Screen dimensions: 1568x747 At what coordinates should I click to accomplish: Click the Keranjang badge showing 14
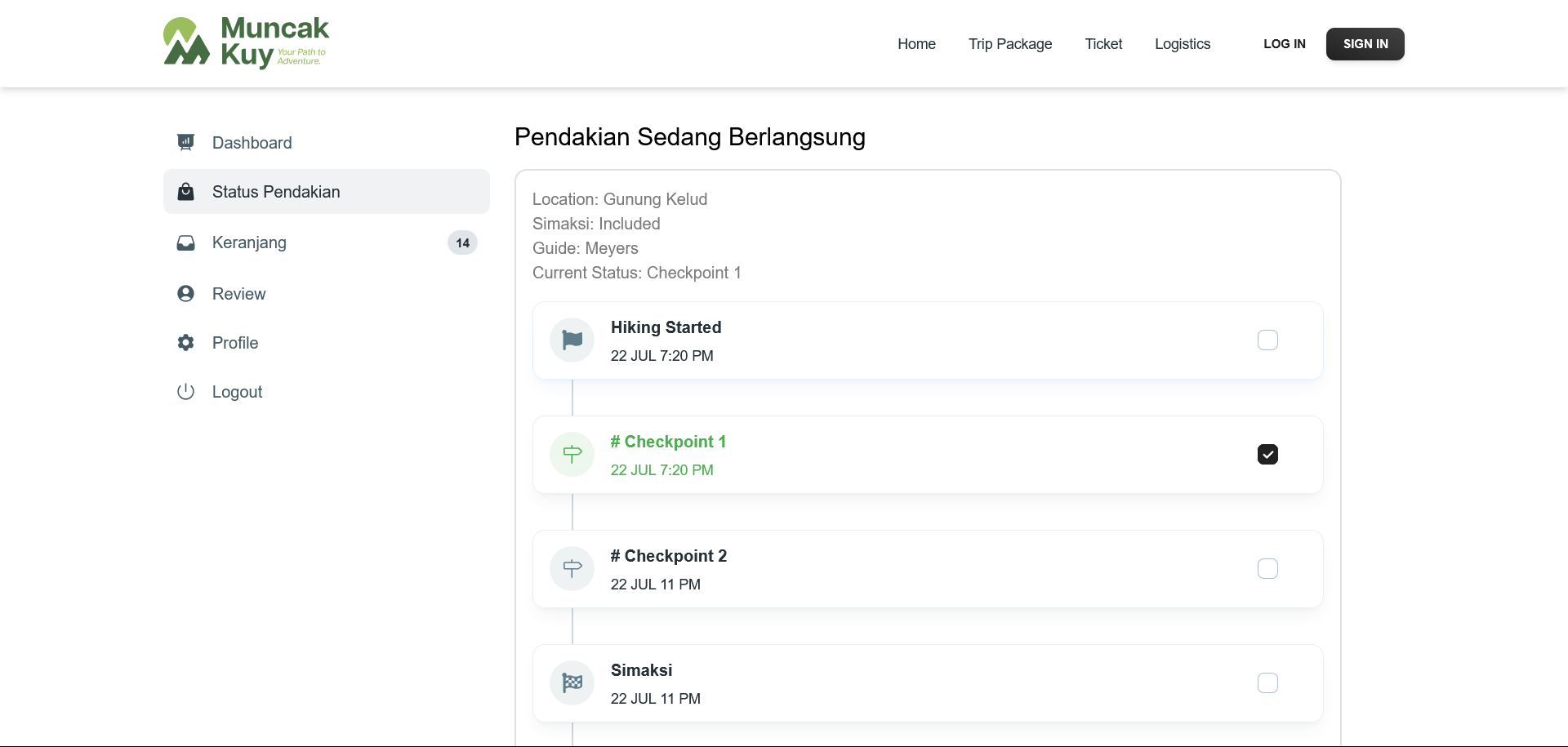pos(462,243)
